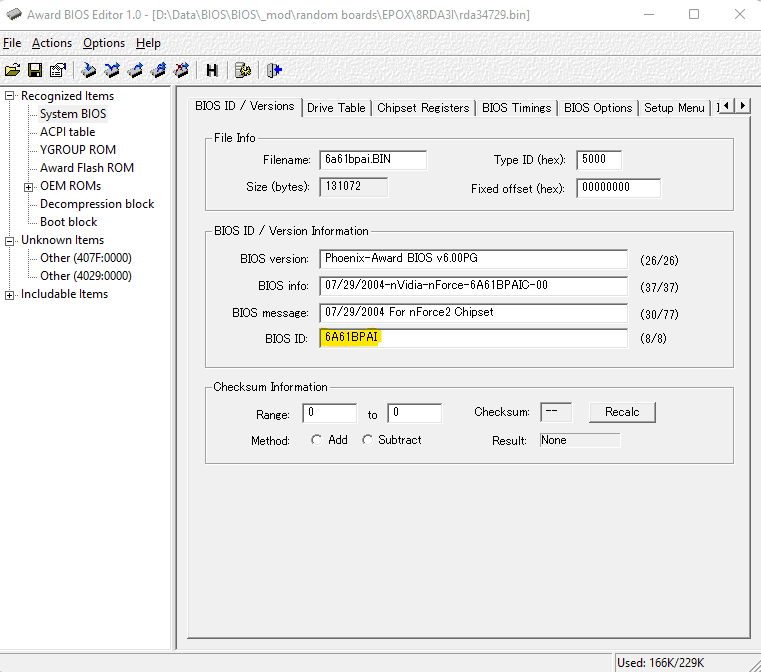Image resolution: width=761 pixels, height=672 pixels.
Task: Click the Filename input field
Action: [373, 160]
